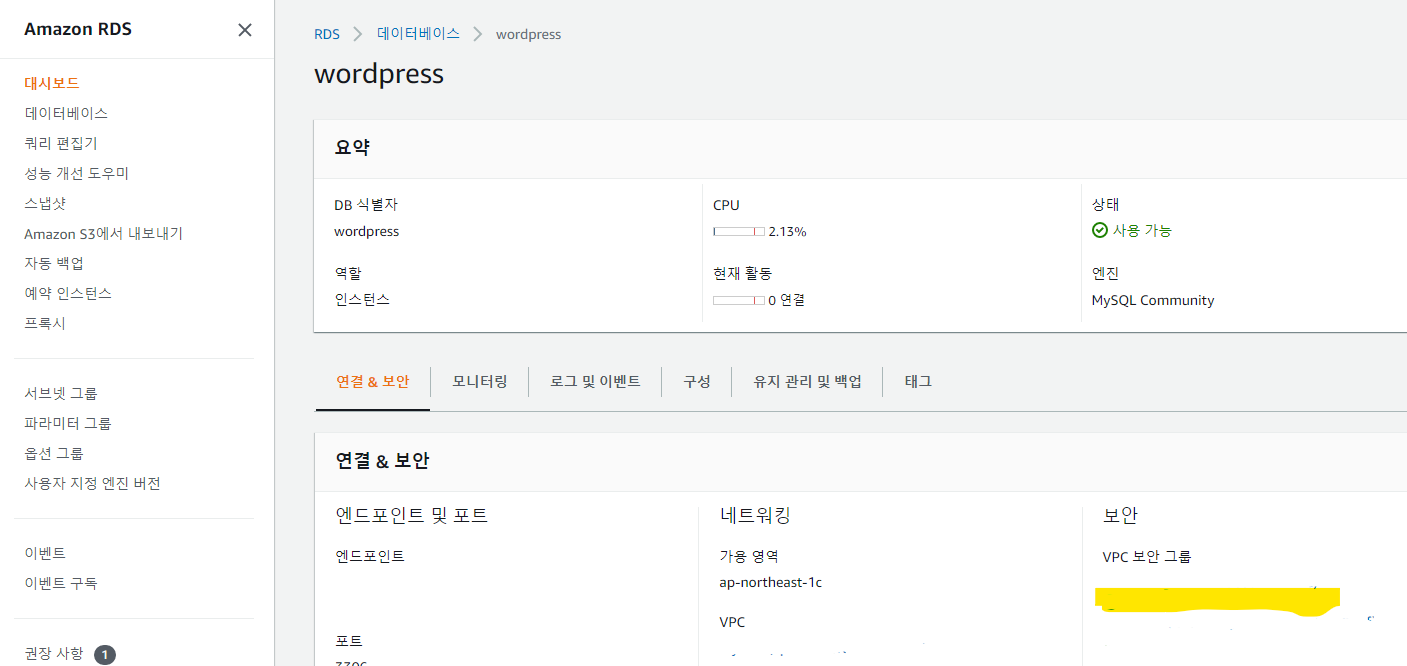Switch to the 태그 tab
Image resolution: width=1407 pixels, height=666 pixels.
tap(918, 381)
